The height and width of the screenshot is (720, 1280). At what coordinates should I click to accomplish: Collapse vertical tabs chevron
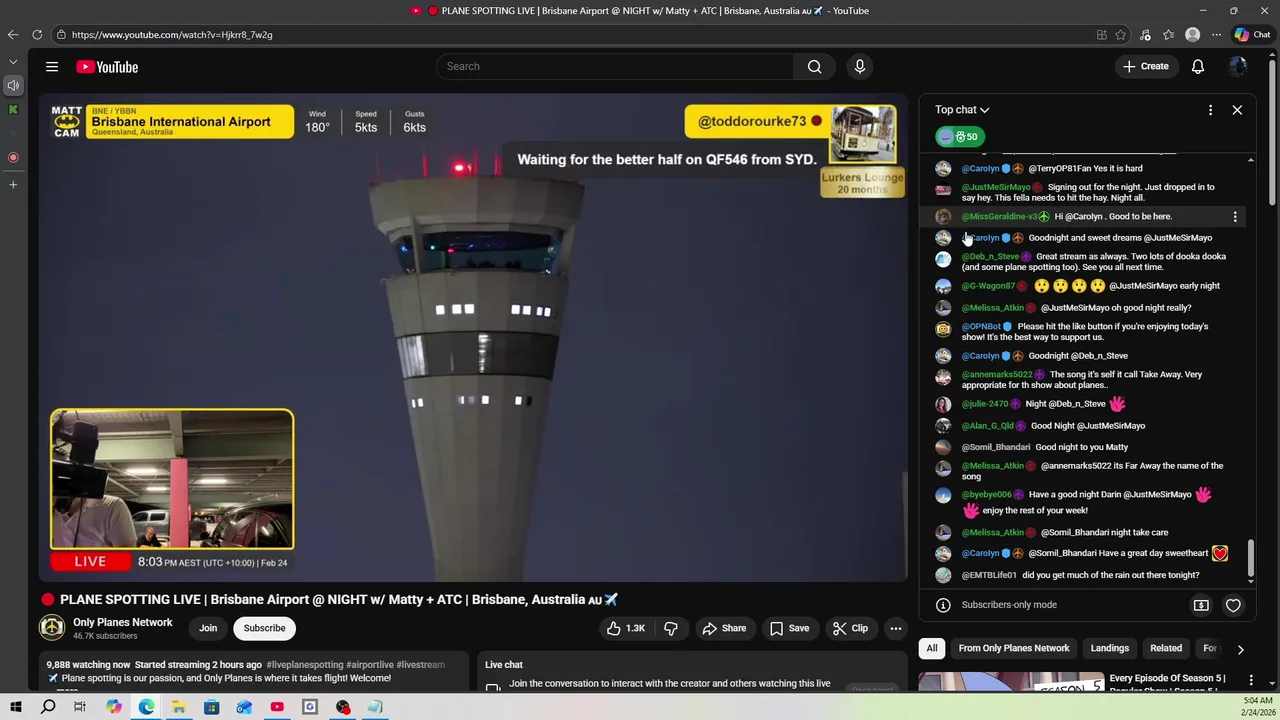[x=13, y=61]
